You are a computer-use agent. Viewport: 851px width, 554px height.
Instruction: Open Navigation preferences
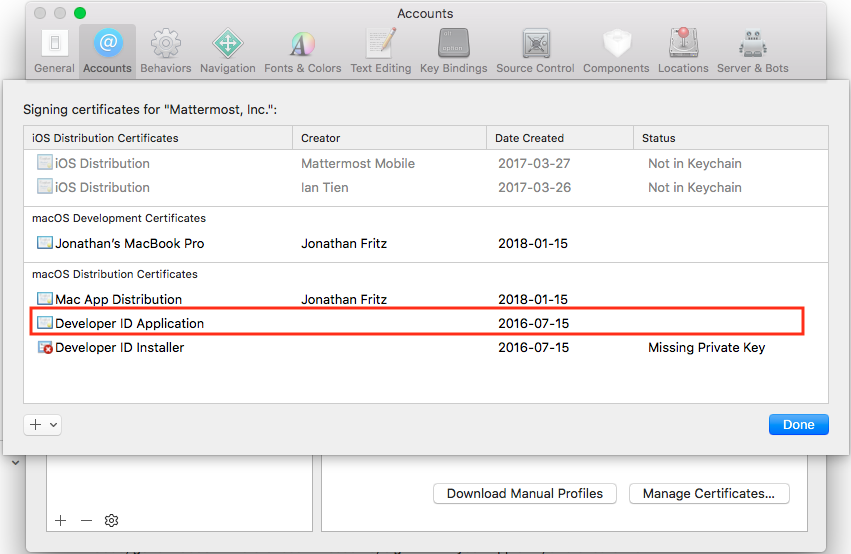pyautogui.click(x=227, y=51)
